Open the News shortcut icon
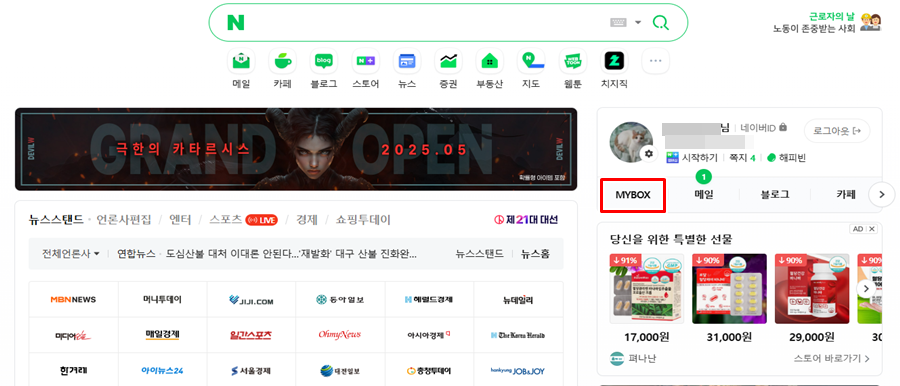900x386 pixels. tap(407, 61)
